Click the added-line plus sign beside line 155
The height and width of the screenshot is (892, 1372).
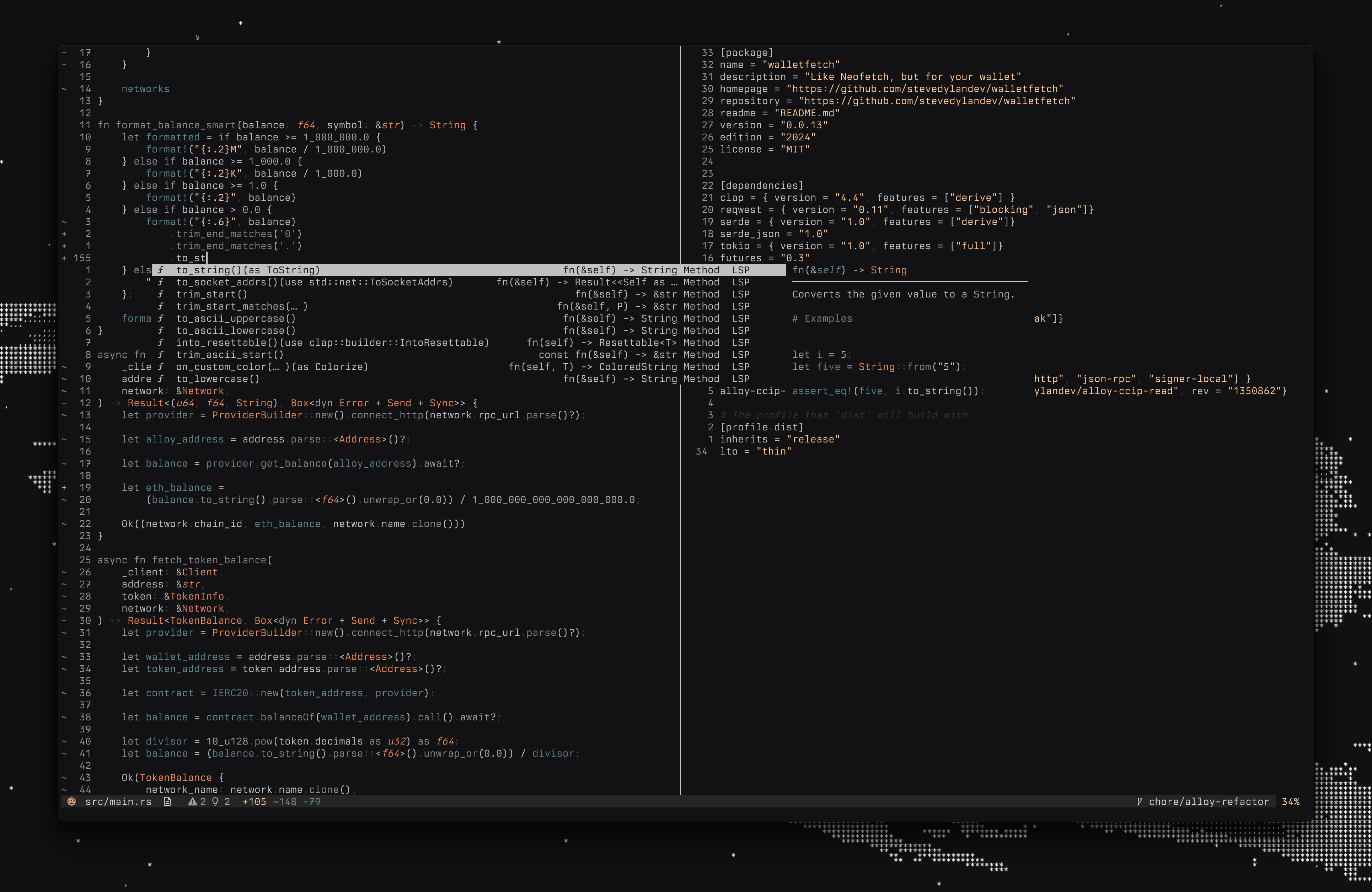64,258
